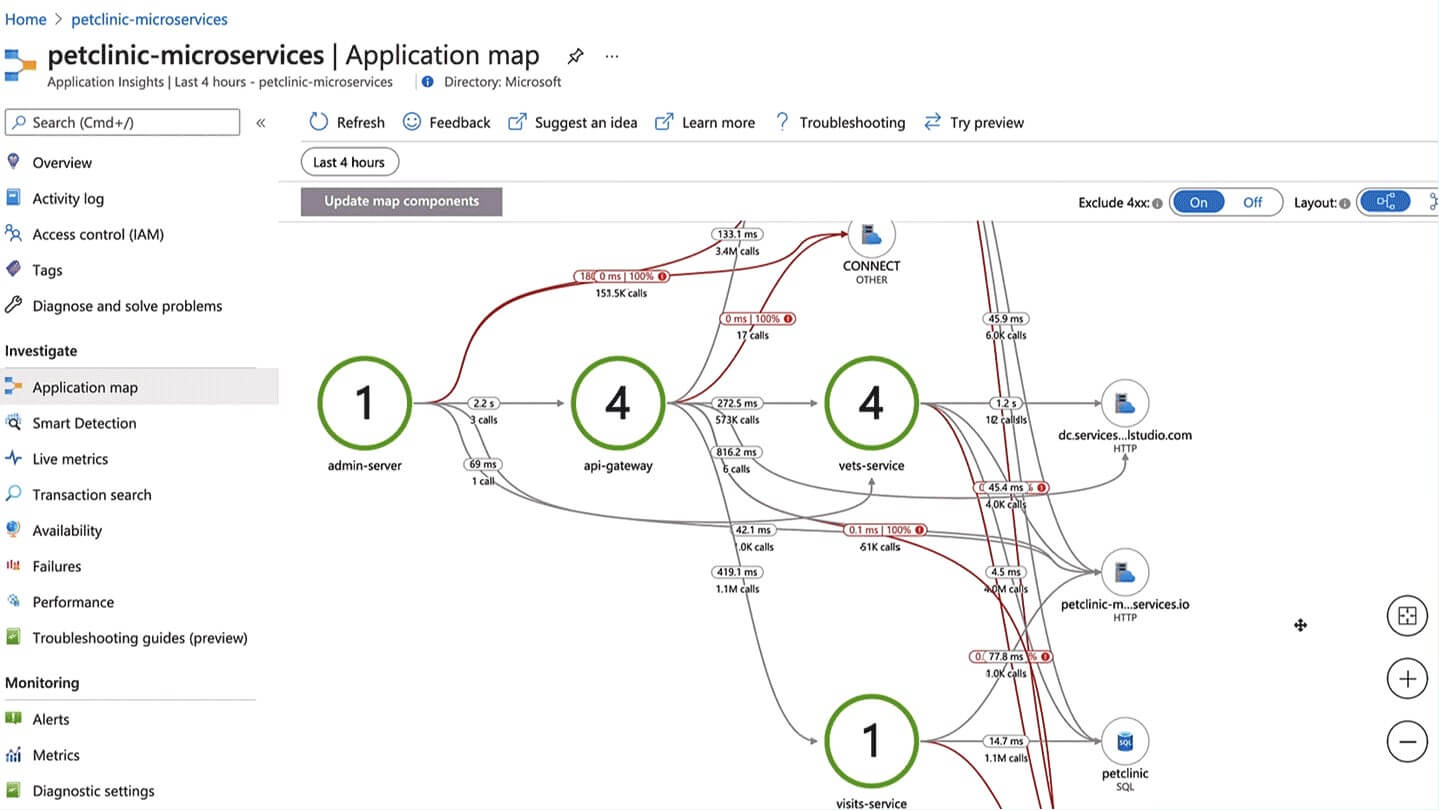Open Live metrics in sidebar
The height and width of the screenshot is (810, 1439).
(x=70, y=459)
